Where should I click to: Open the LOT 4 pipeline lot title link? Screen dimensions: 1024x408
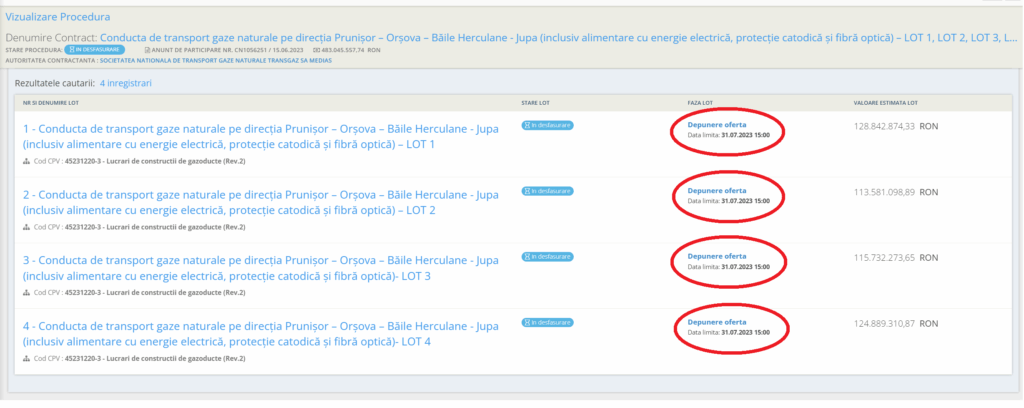click(x=260, y=334)
